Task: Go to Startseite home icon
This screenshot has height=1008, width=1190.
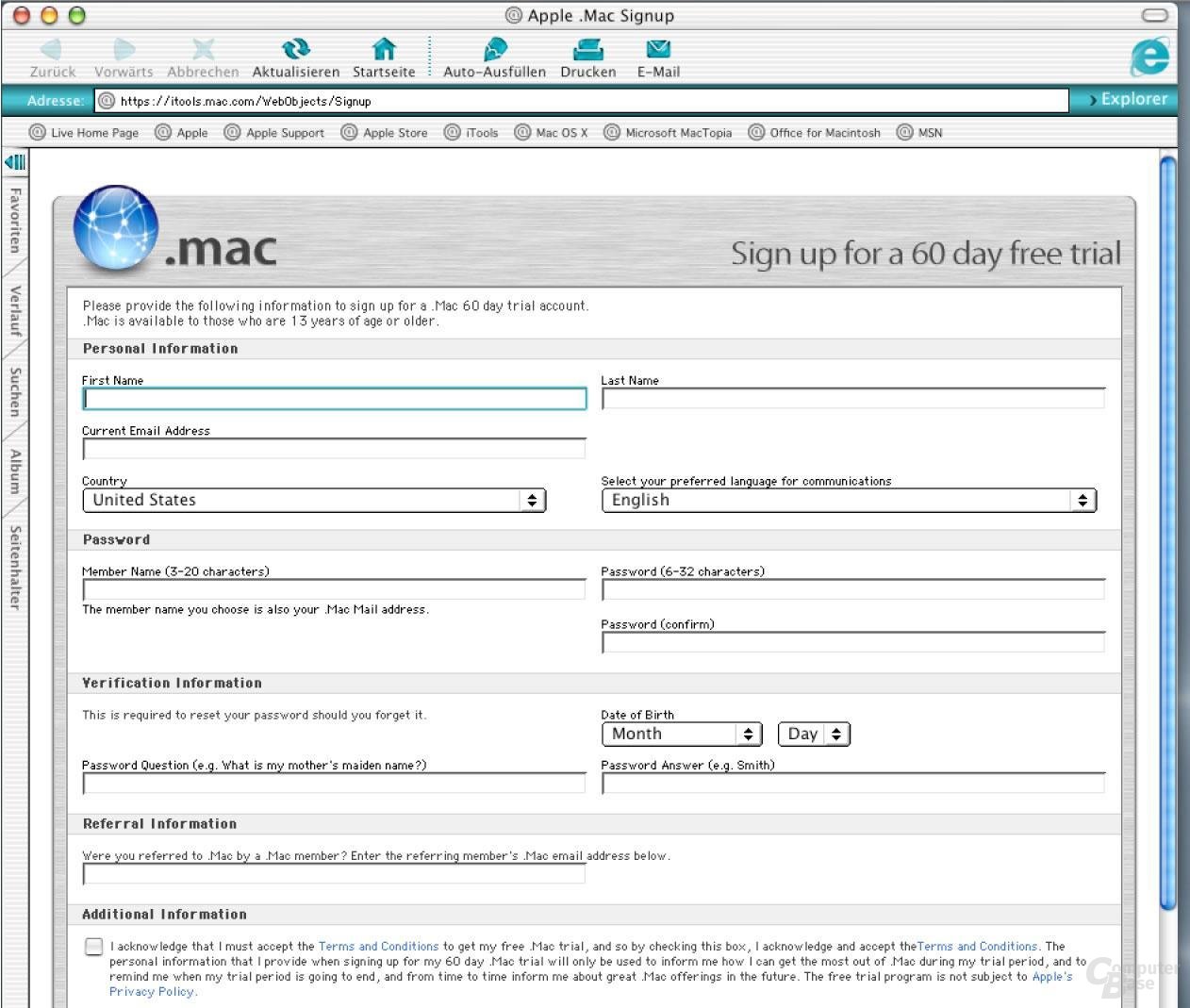Action: pyautogui.click(x=384, y=49)
